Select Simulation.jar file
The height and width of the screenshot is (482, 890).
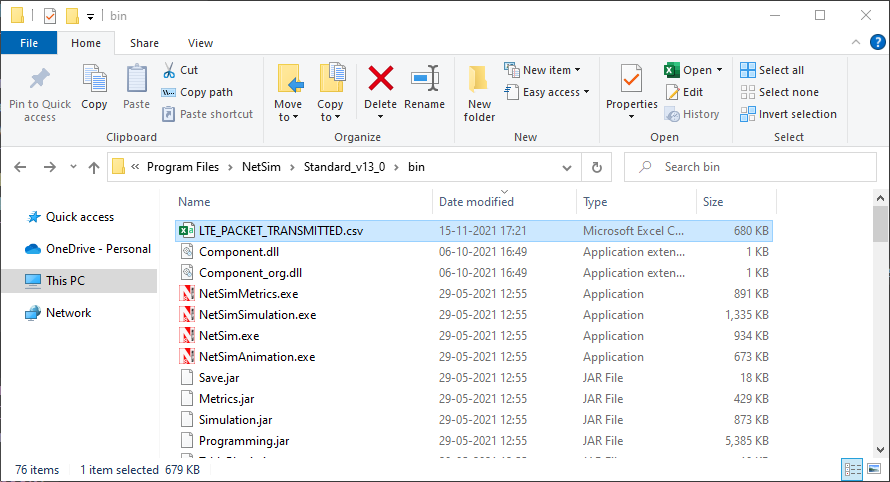(474, 420)
